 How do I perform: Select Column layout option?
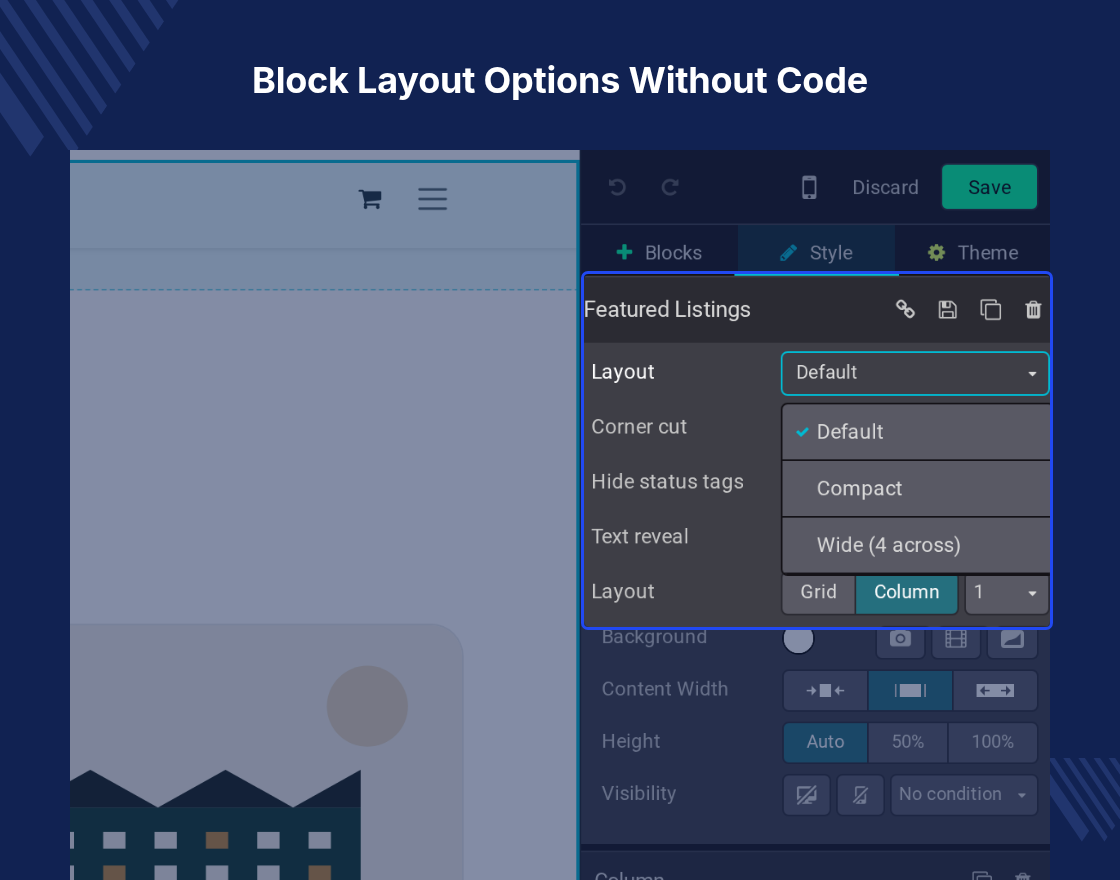pyautogui.click(x=906, y=592)
